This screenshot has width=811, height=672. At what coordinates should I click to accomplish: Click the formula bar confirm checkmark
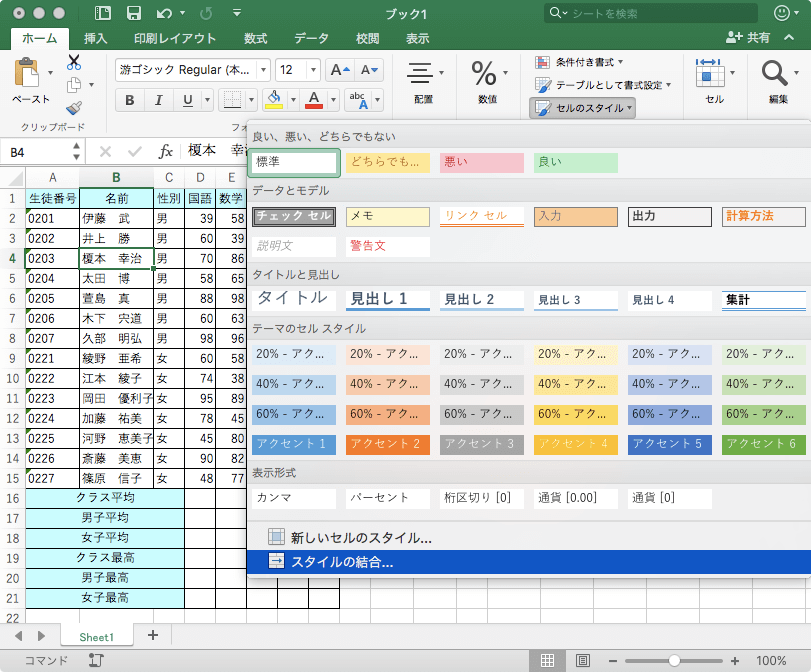tap(134, 152)
